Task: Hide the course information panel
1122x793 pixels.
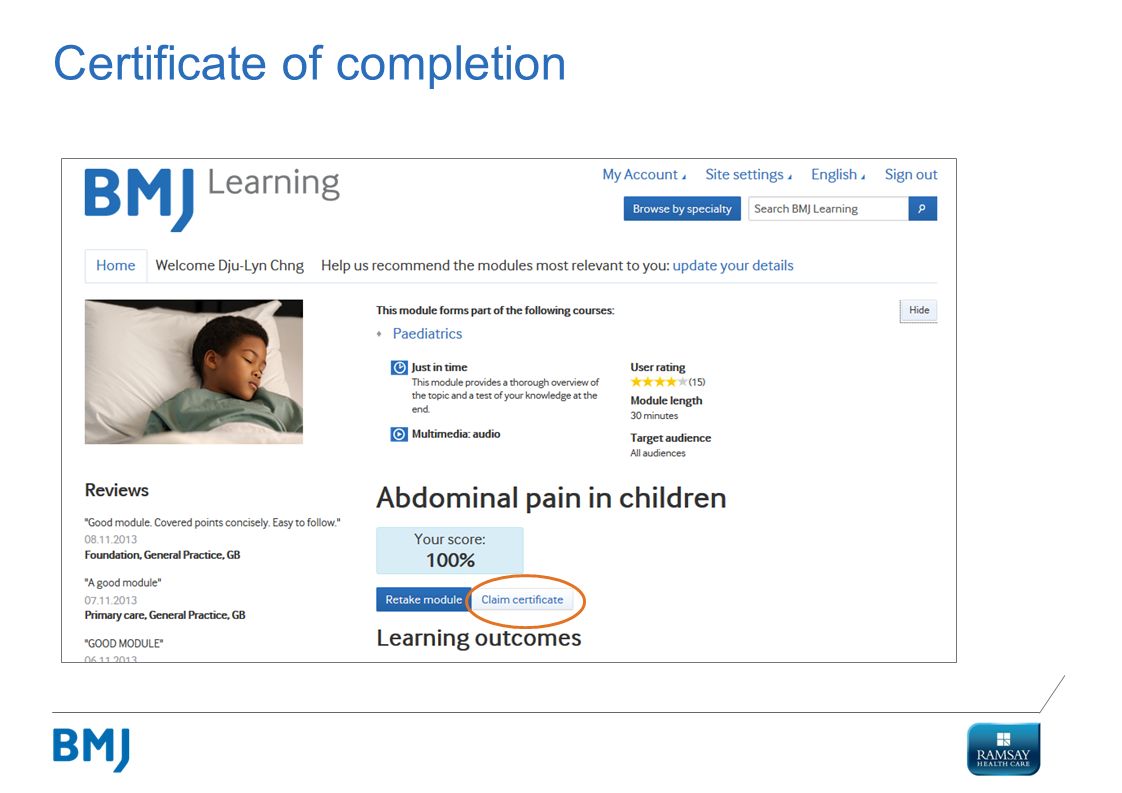Action: pos(919,310)
